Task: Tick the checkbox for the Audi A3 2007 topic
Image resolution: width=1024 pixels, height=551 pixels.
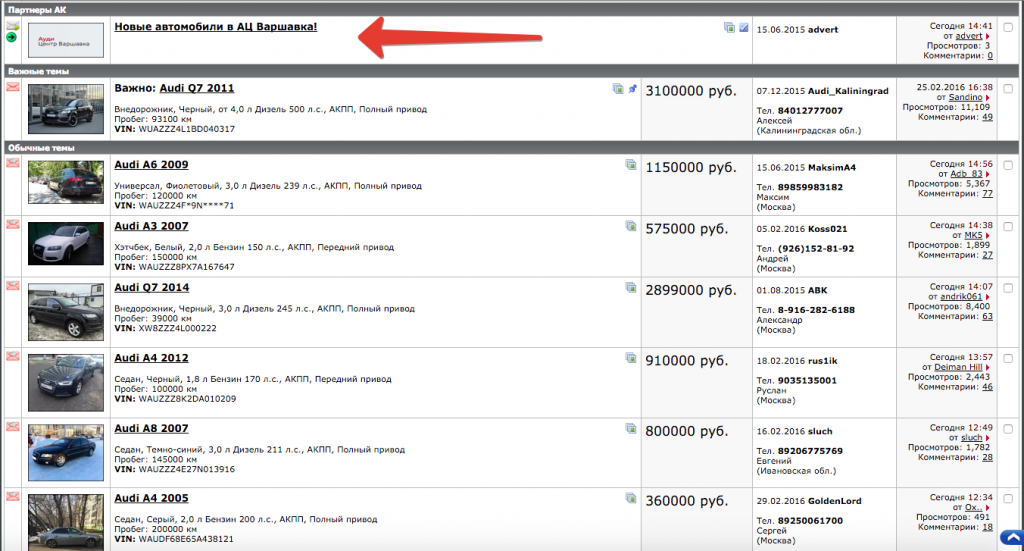Action: coord(1008,227)
